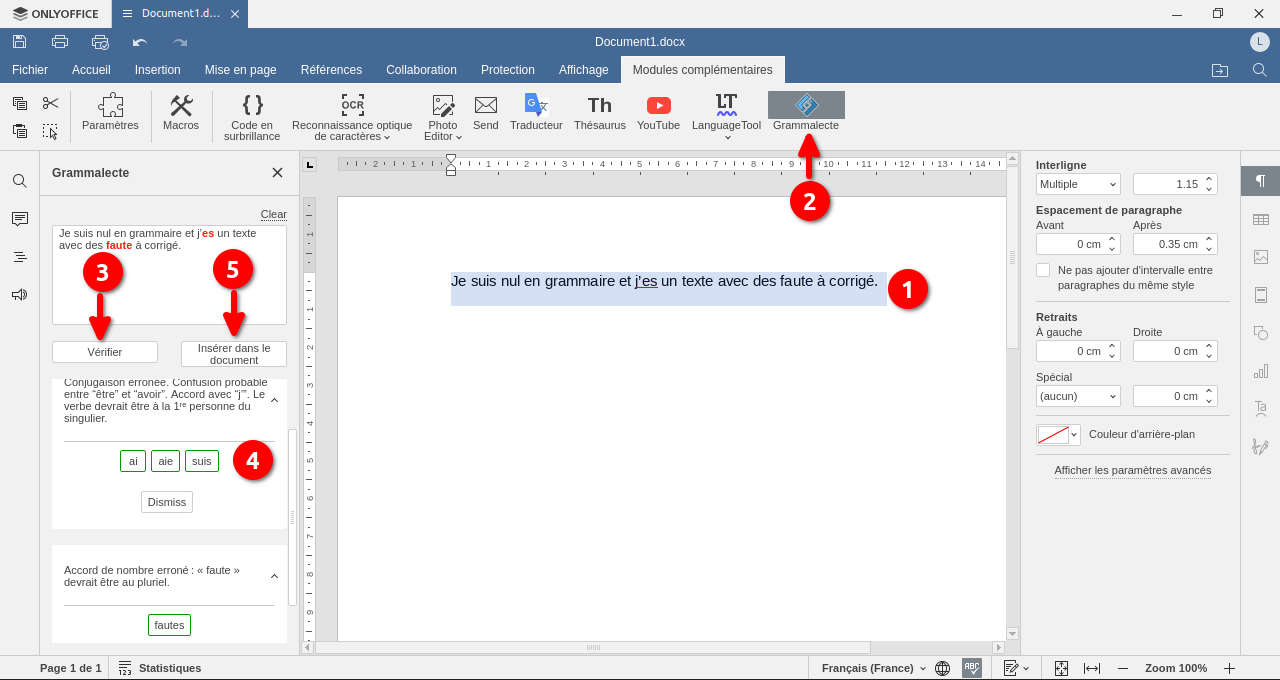Apply the 'suis' suggestion

[x=202, y=461]
